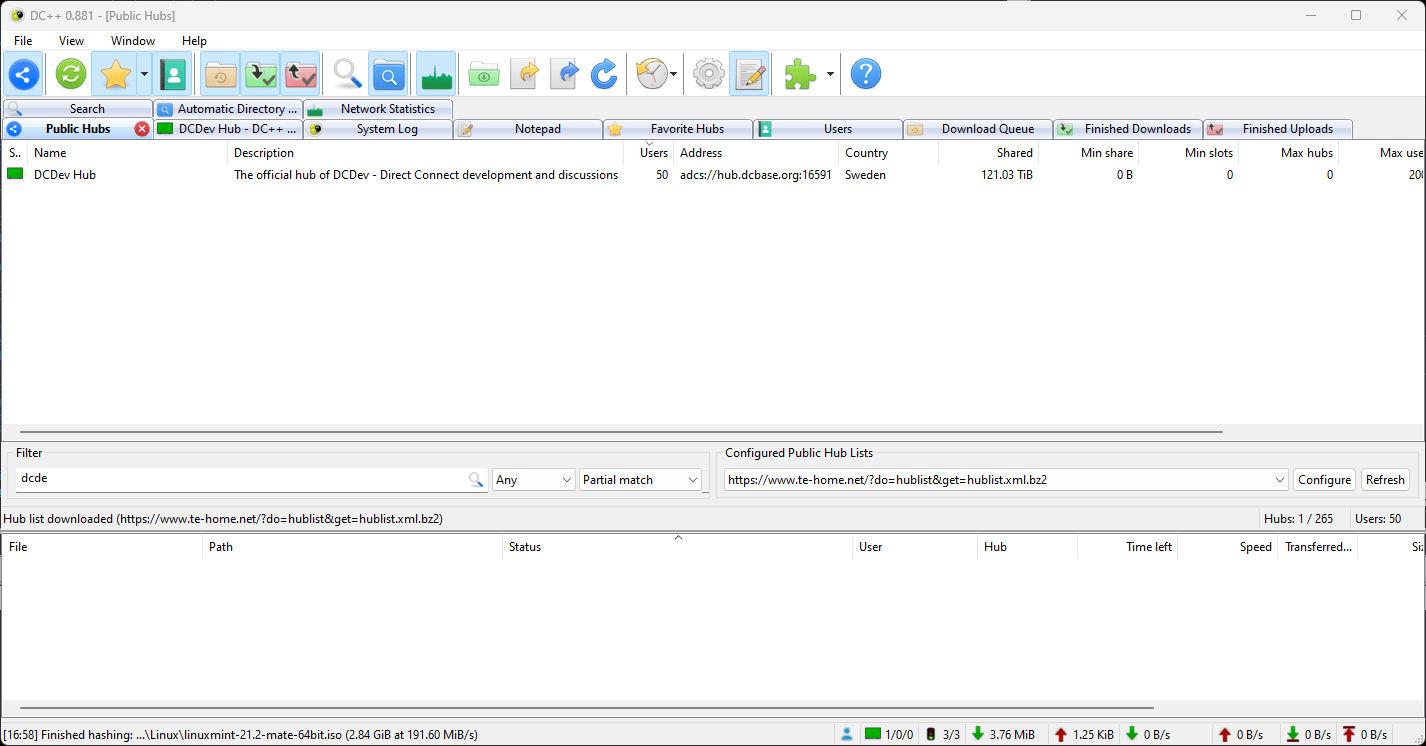This screenshot has height=746, width=1426.
Task: Open the Users address book toolbar icon
Action: (x=173, y=74)
